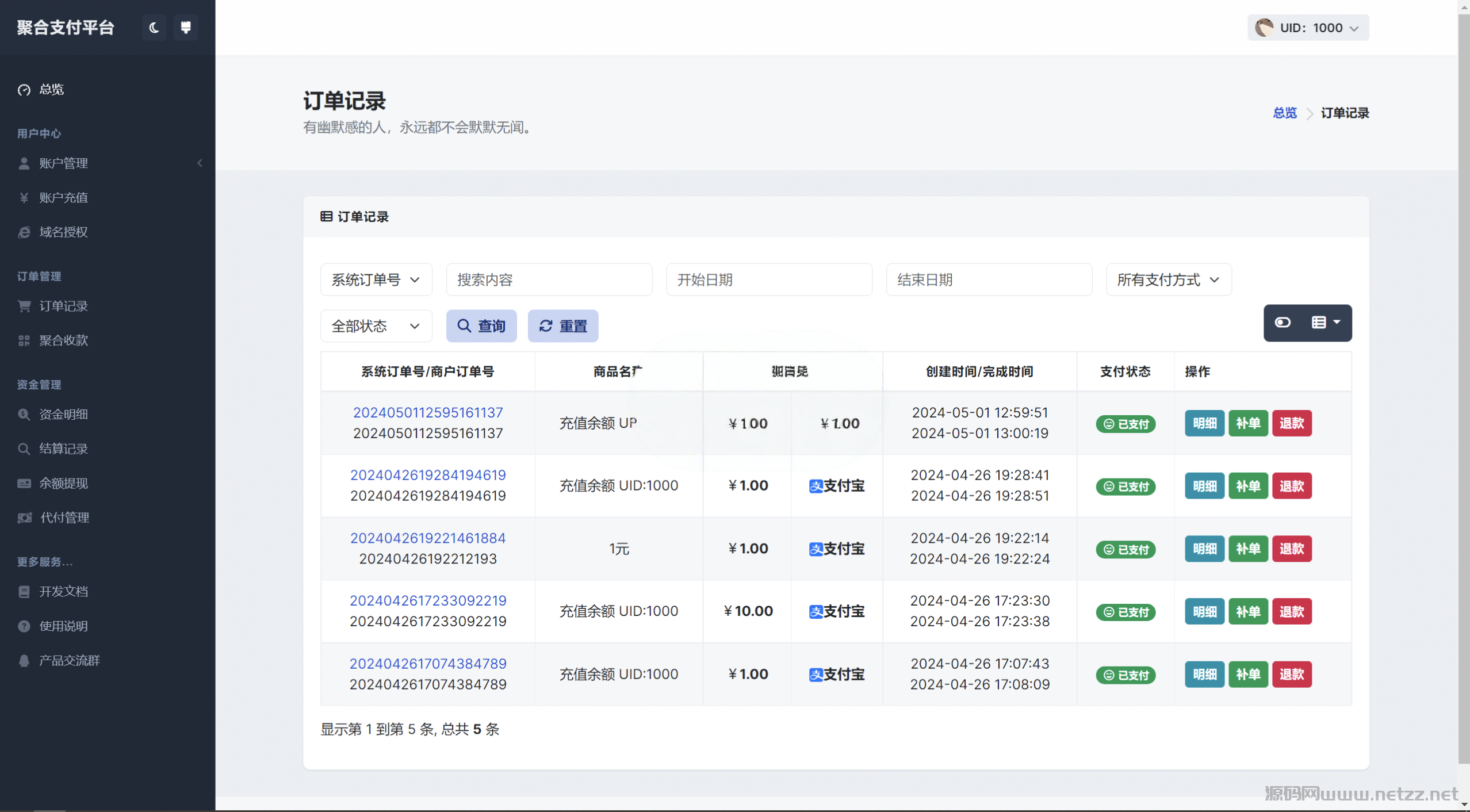The width and height of the screenshot is (1470, 812).
Task: Open order link 2024042617074384789
Action: [x=428, y=663]
